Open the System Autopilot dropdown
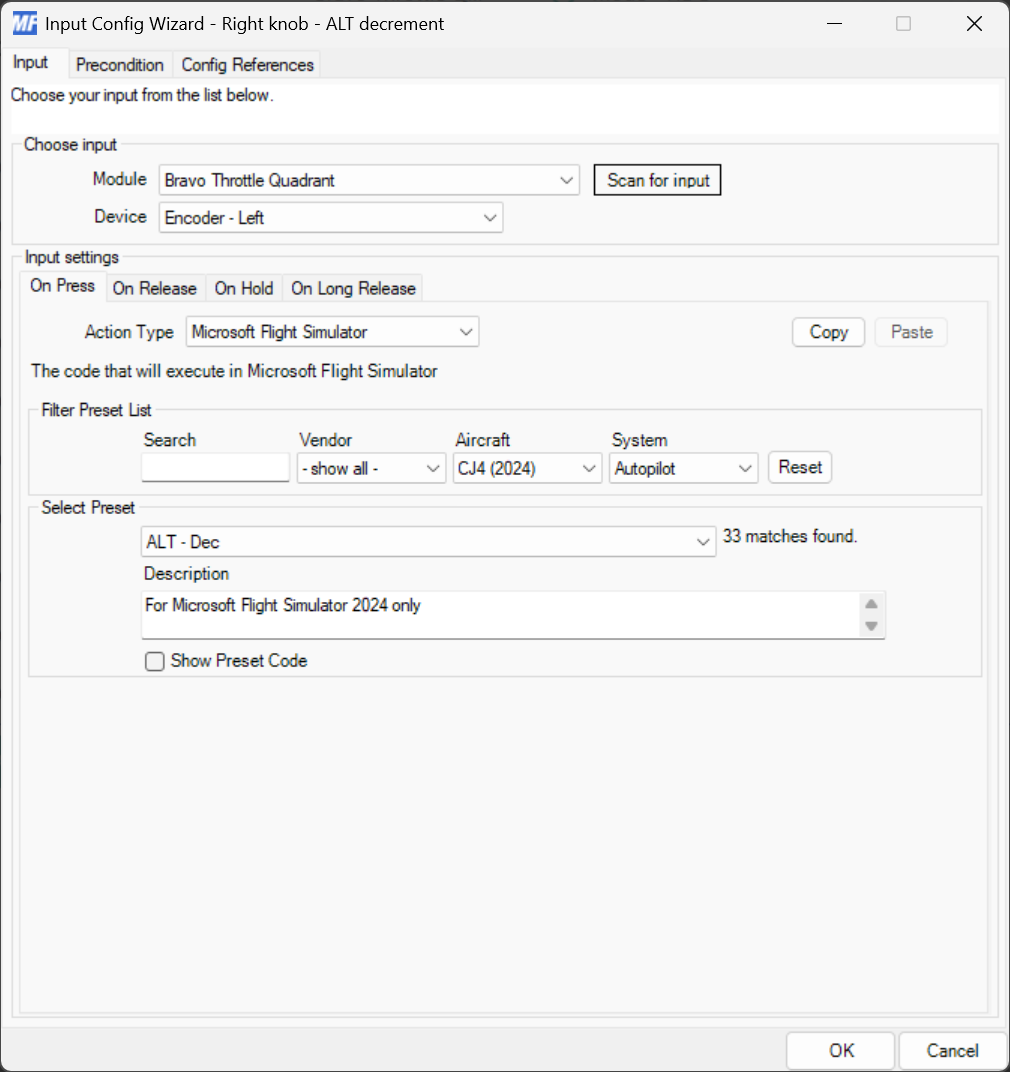This screenshot has height=1072, width=1010. click(x=683, y=468)
